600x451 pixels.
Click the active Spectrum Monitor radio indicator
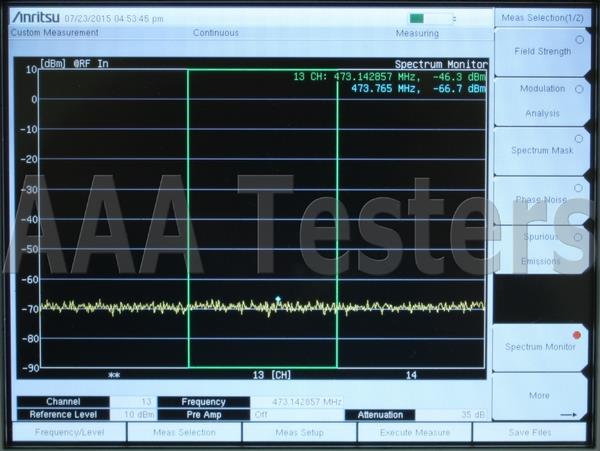pos(577,335)
